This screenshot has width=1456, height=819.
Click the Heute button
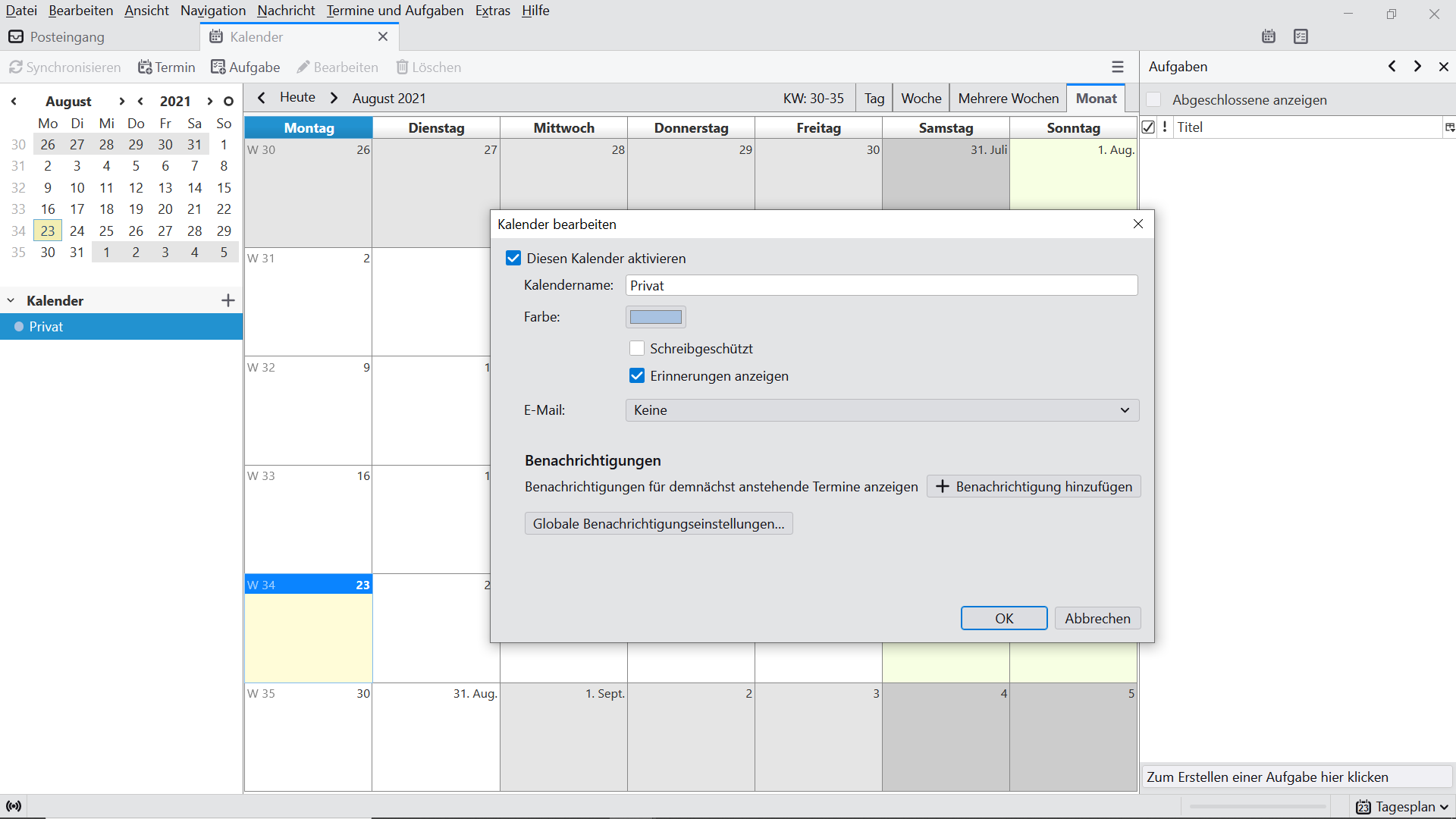tap(297, 97)
